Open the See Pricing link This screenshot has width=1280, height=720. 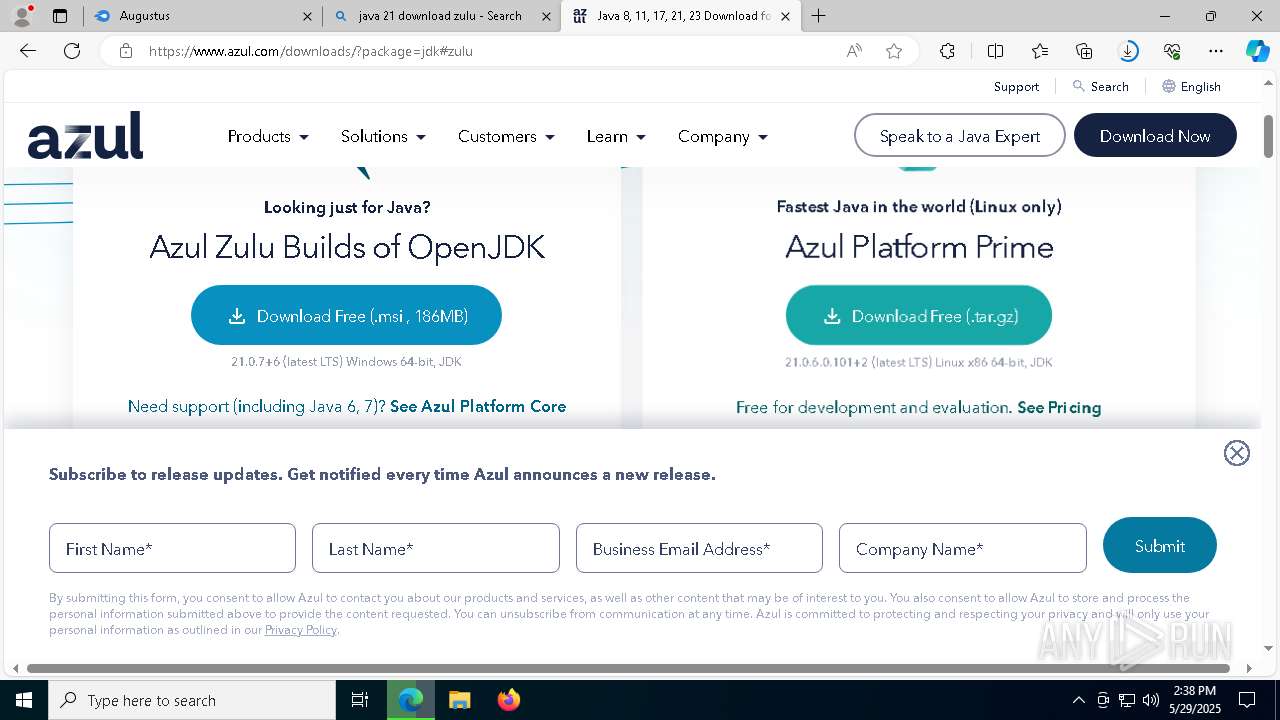(1059, 407)
